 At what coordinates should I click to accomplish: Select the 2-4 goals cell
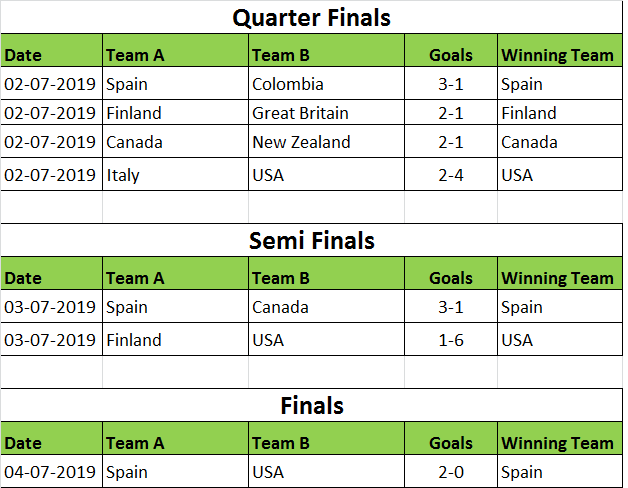pyautogui.click(x=451, y=175)
